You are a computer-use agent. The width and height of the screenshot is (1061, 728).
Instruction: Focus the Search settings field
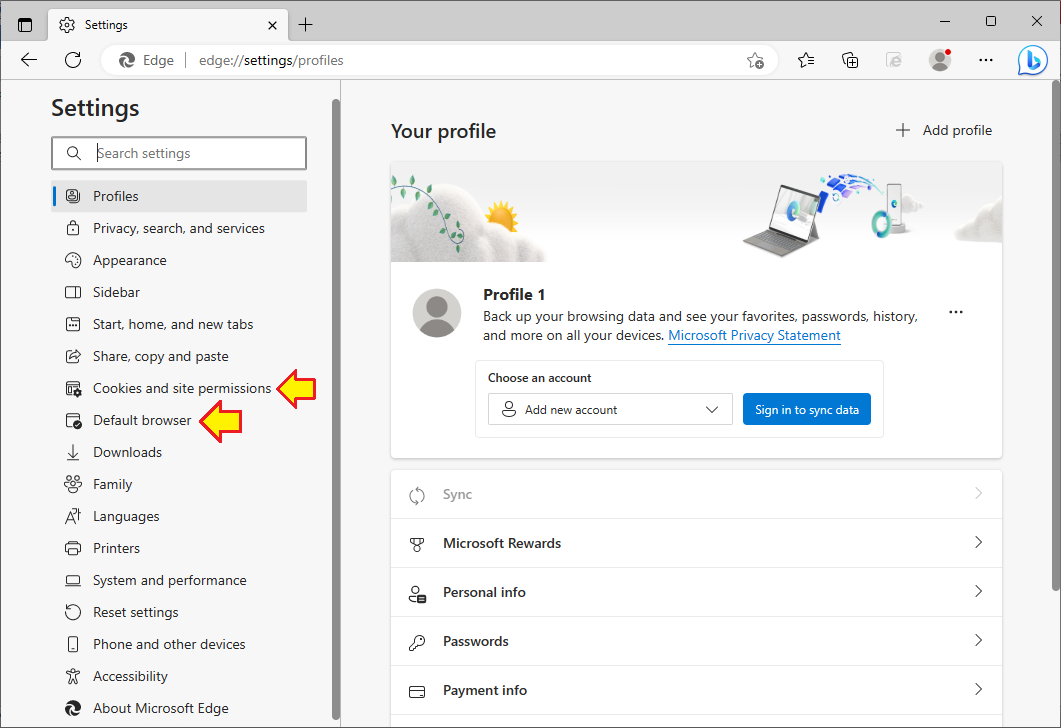point(179,154)
